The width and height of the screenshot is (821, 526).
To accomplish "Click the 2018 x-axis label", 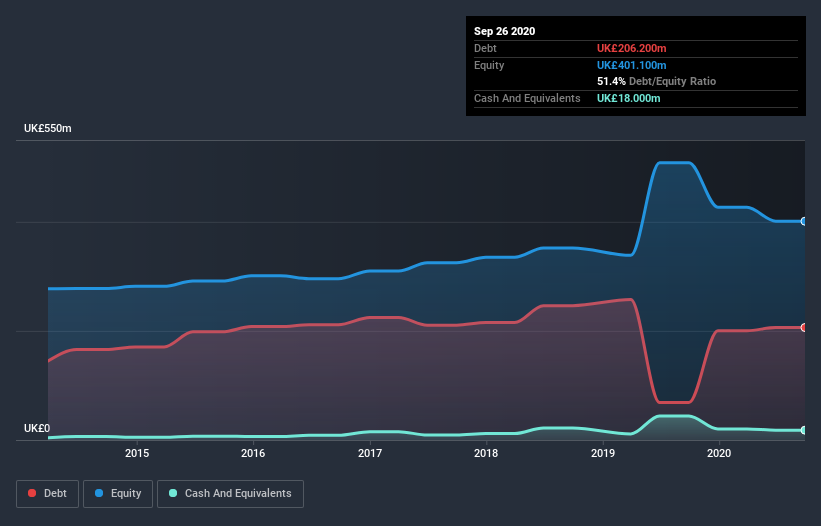I will tap(486, 453).
